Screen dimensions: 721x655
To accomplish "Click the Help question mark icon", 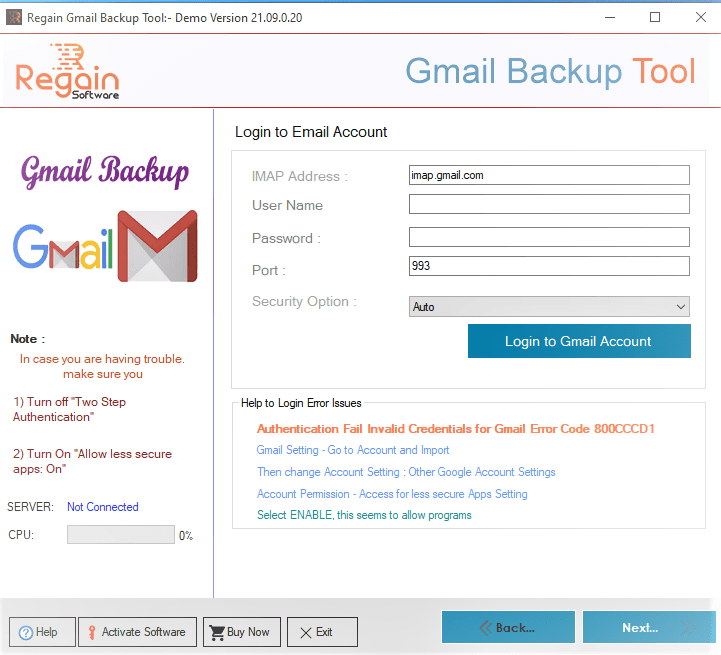I will (26, 633).
